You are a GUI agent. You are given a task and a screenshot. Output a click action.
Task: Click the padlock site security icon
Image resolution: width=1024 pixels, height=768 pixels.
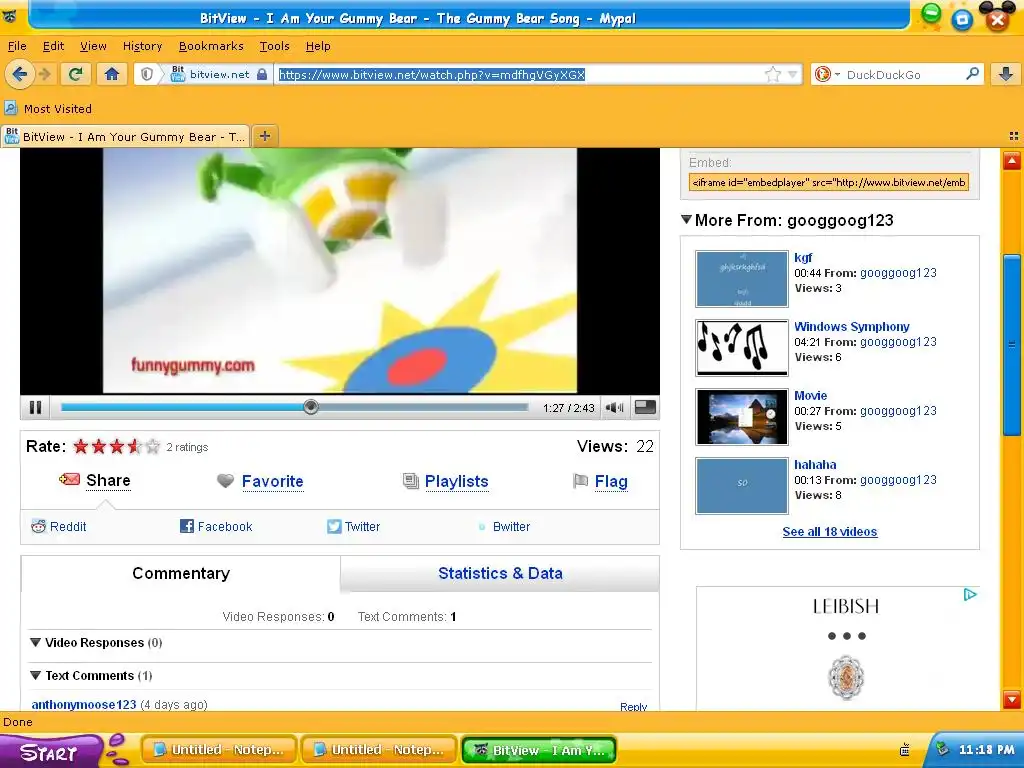point(262,74)
